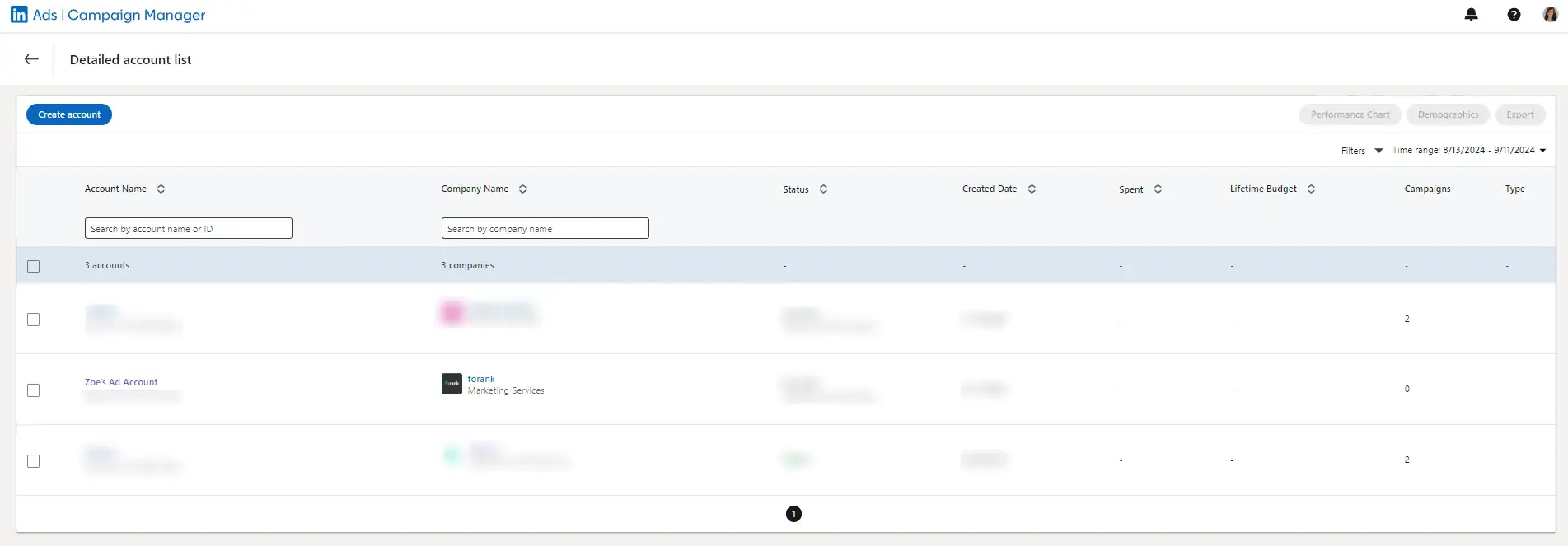Viewport: 1568px width, 546px height.
Task: Click the Create account button
Action: point(69,114)
